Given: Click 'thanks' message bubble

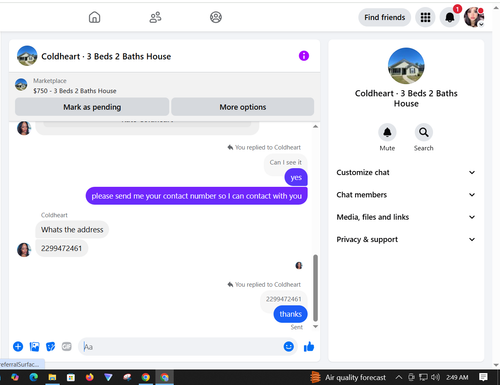Looking at the screenshot, I should coord(290,314).
